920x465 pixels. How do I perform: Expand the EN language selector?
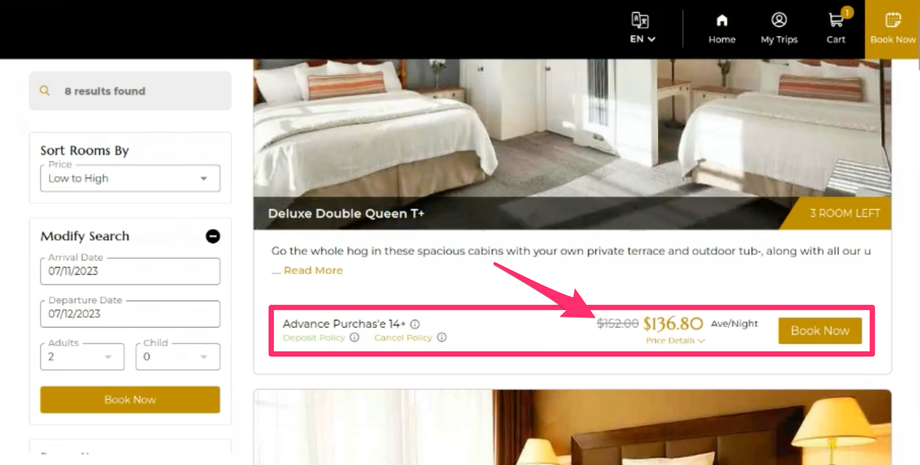[642, 39]
